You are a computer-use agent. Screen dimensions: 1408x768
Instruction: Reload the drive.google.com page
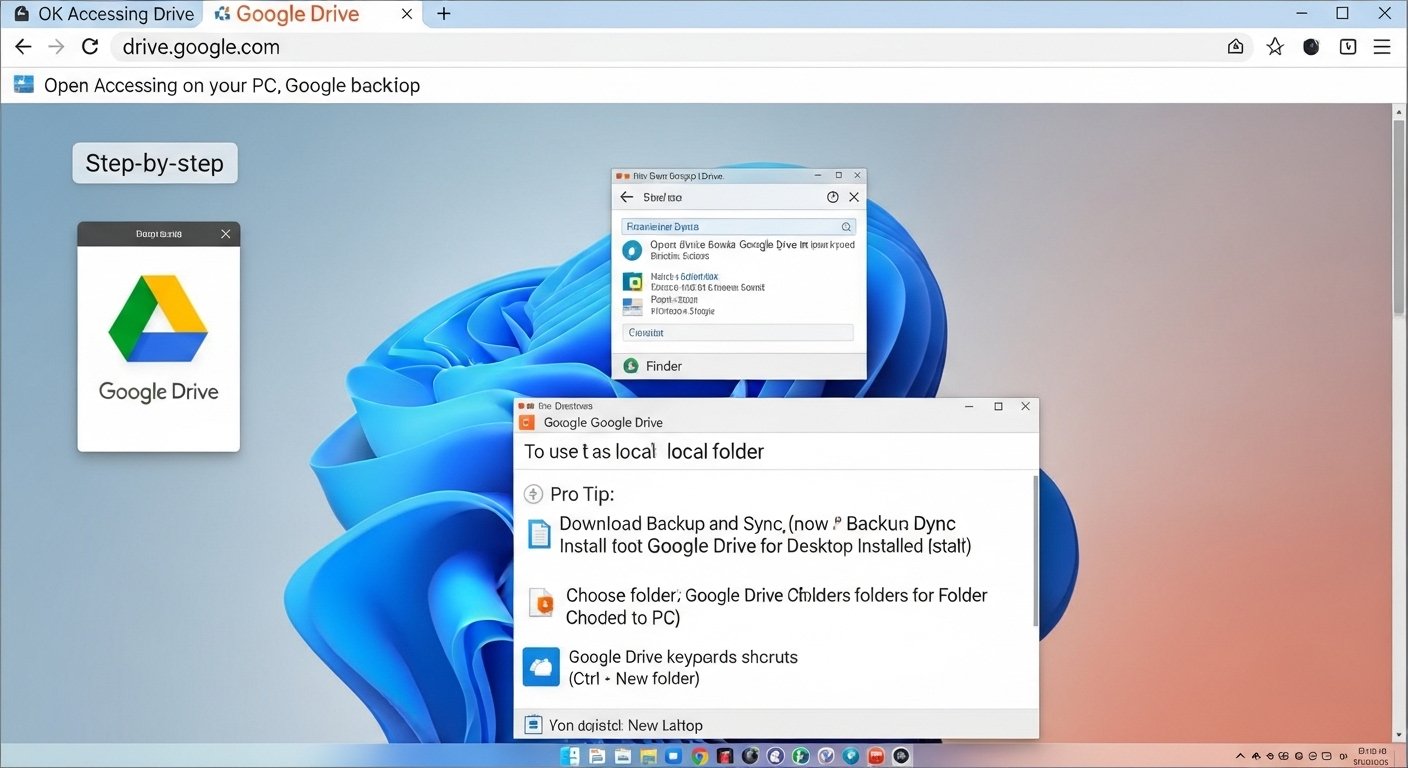pos(90,47)
